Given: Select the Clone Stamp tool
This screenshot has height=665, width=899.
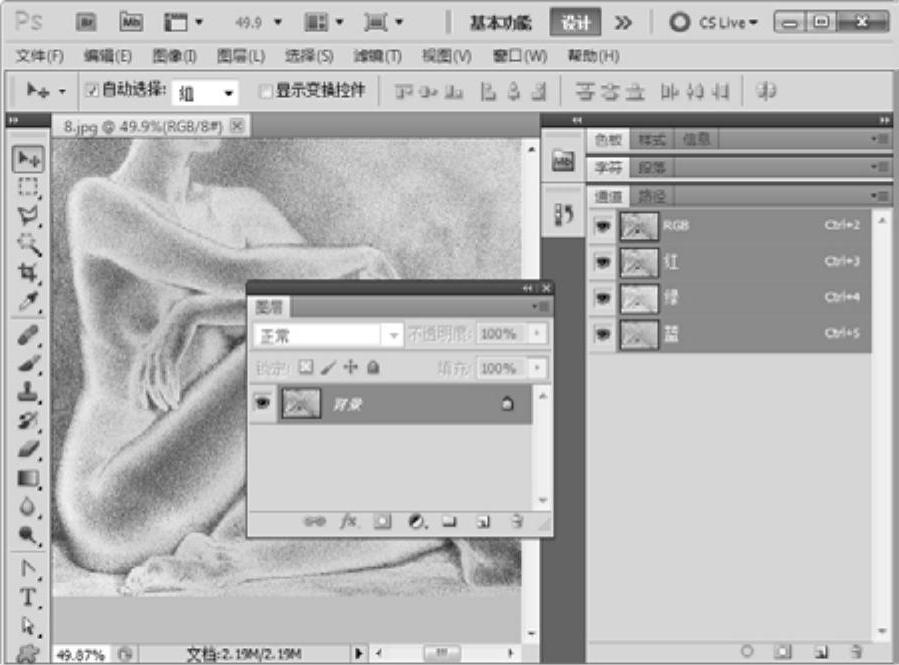Looking at the screenshot, I should [x=29, y=392].
